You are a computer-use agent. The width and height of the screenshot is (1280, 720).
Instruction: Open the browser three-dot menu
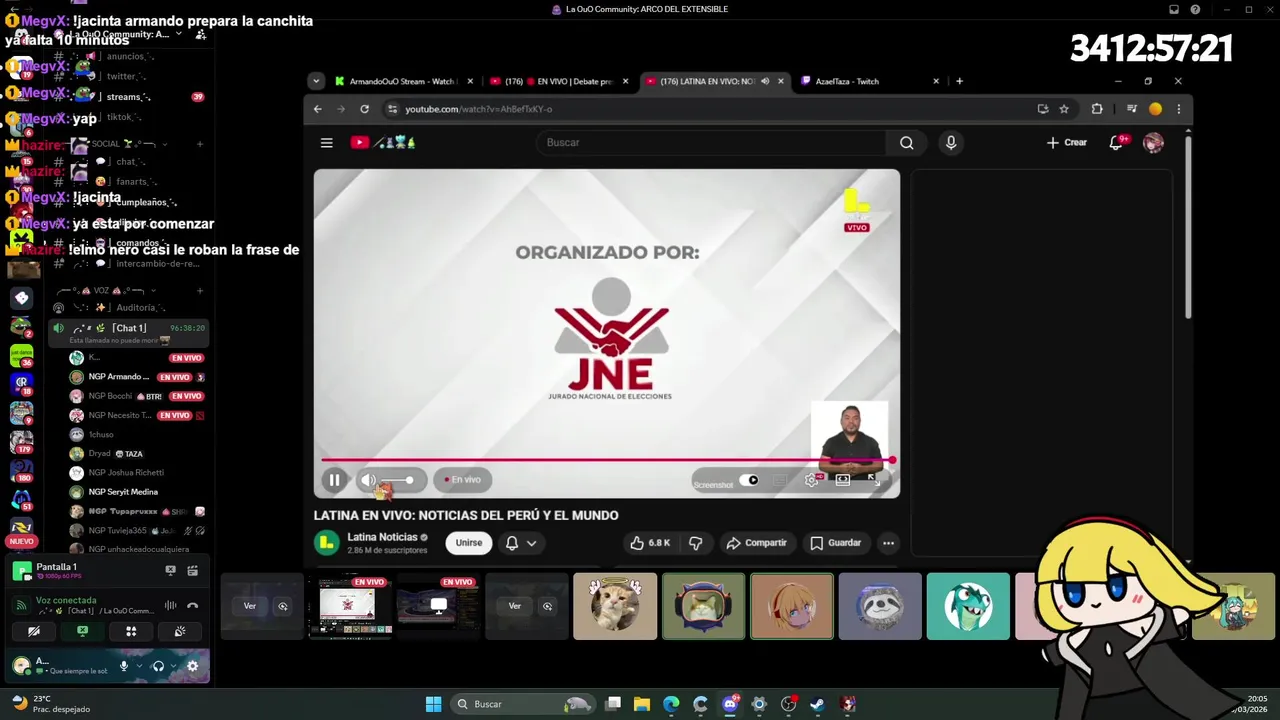tap(1179, 109)
